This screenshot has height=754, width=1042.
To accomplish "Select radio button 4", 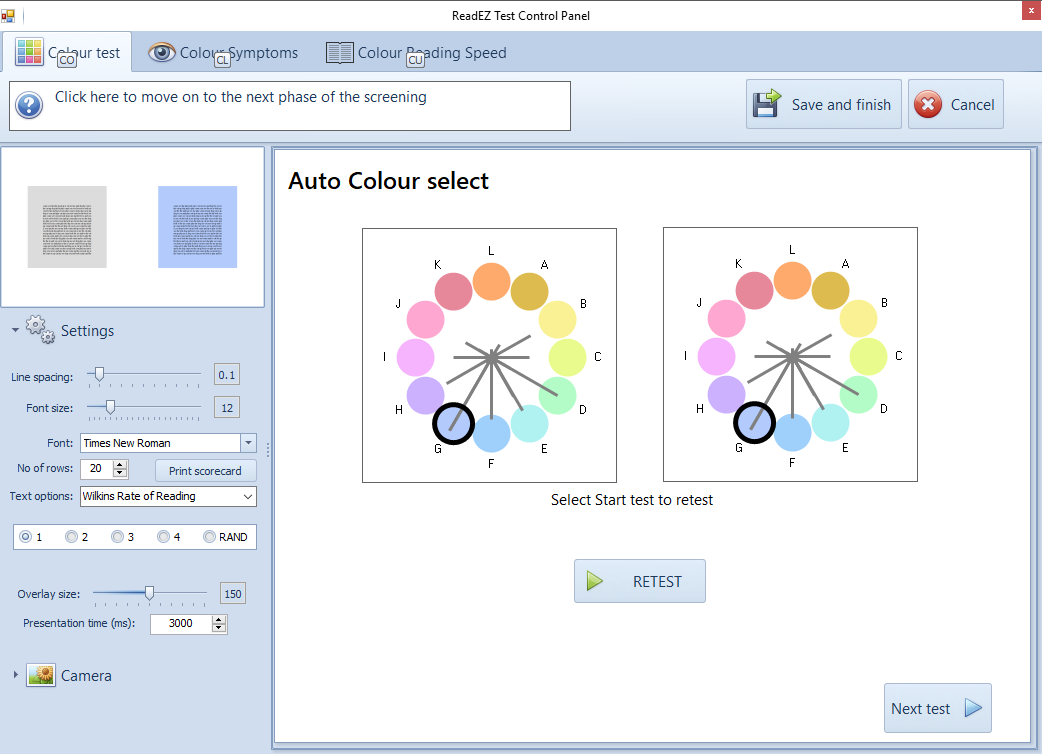I will tap(163, 537).
